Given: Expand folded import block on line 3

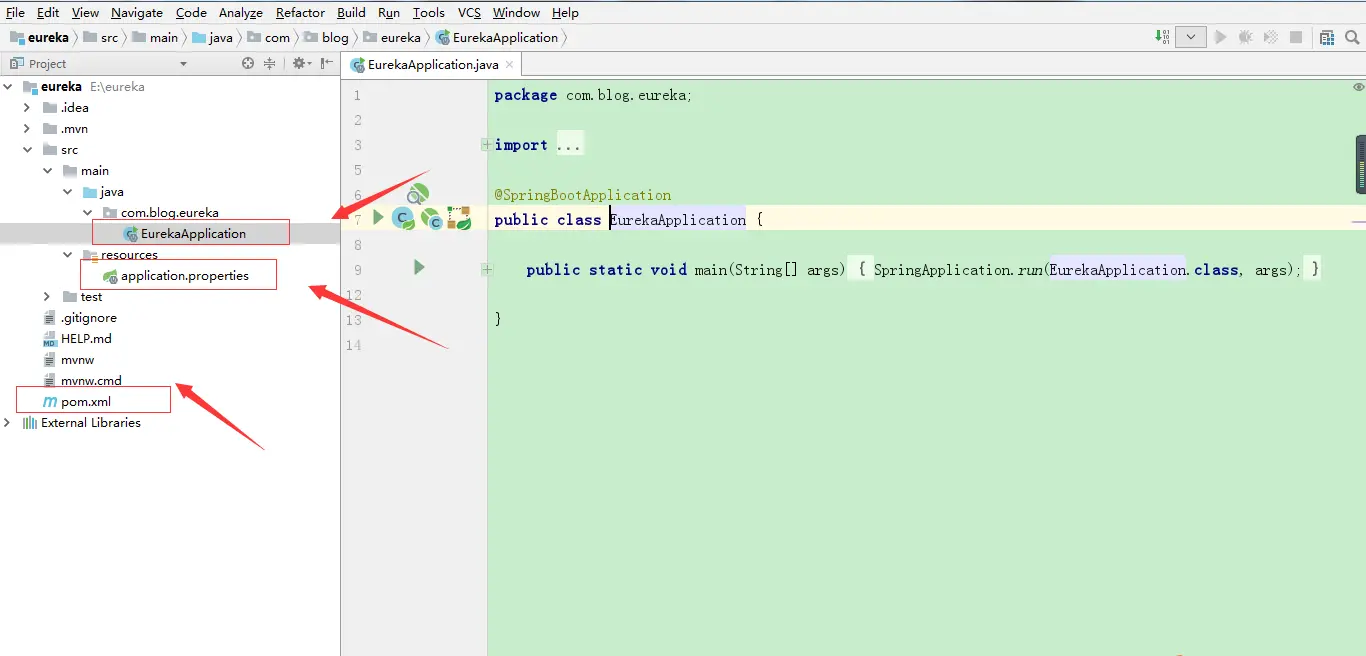Looking at the screenshot, I should [486, 145].
